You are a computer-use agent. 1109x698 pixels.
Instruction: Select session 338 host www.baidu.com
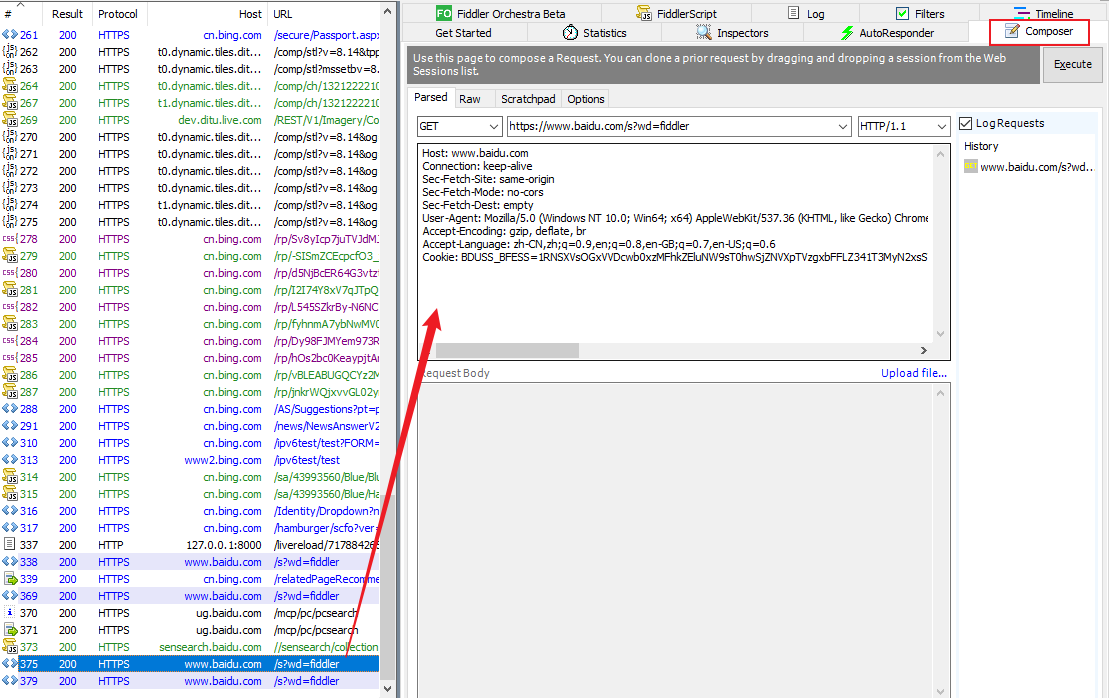point(223,562)
